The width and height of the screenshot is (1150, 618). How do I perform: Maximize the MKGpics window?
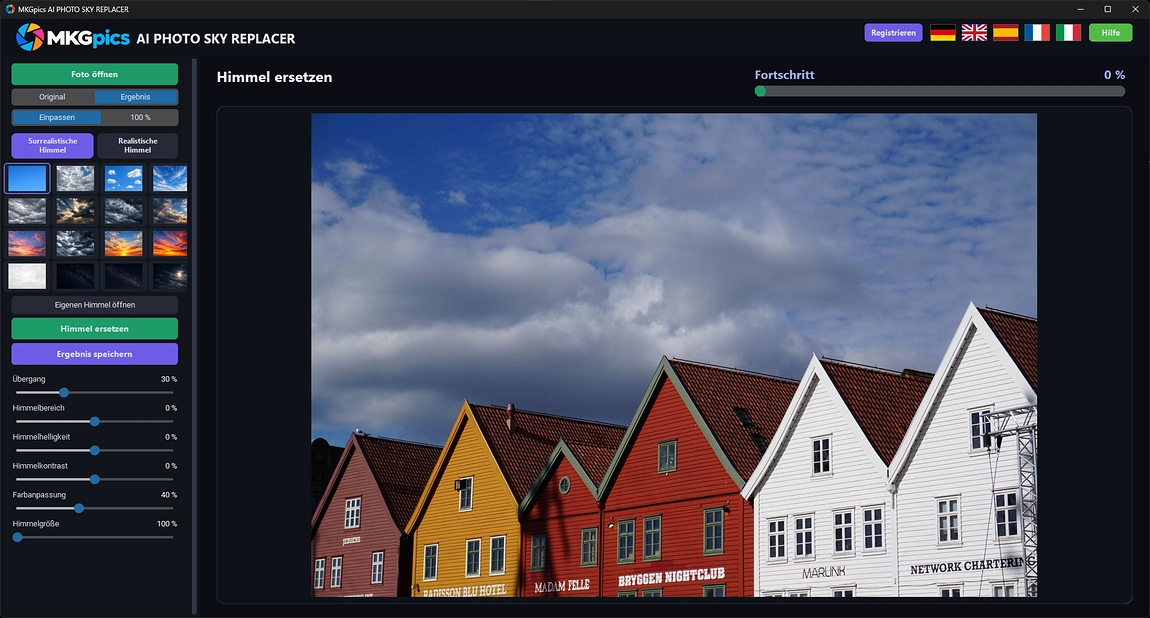tap(1107, 9)
